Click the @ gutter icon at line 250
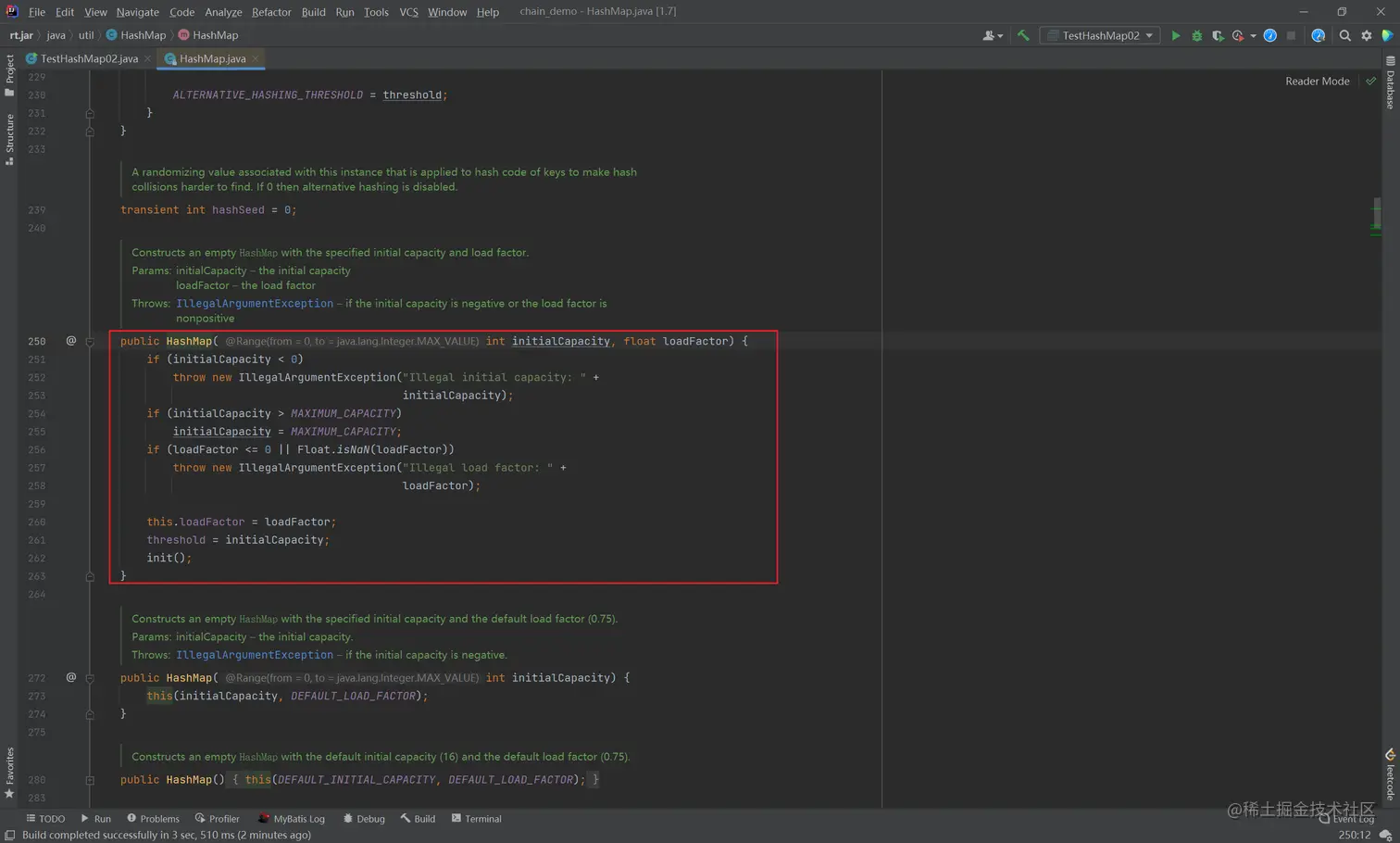This screenshot has height=843, width=1400. tap(70, 341)
